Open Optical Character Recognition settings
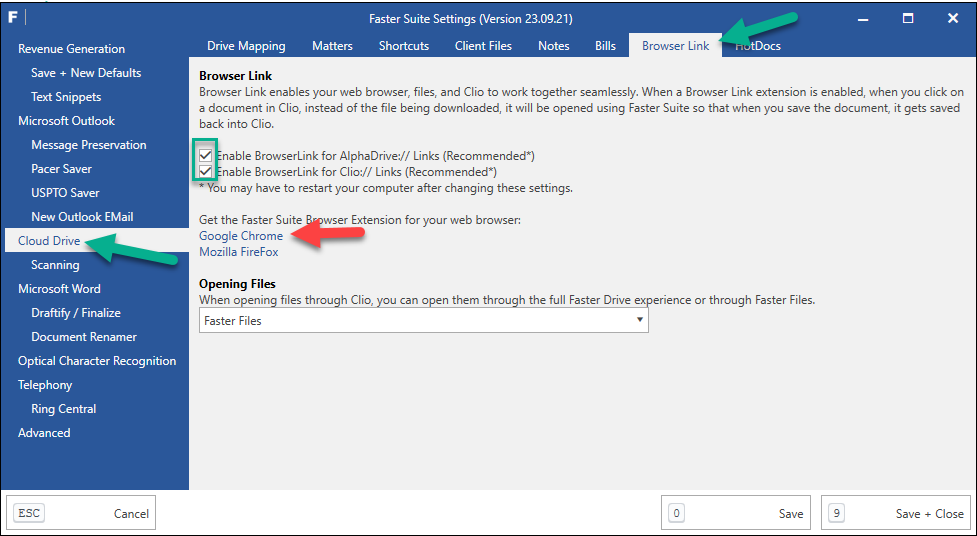 [97, 361]
